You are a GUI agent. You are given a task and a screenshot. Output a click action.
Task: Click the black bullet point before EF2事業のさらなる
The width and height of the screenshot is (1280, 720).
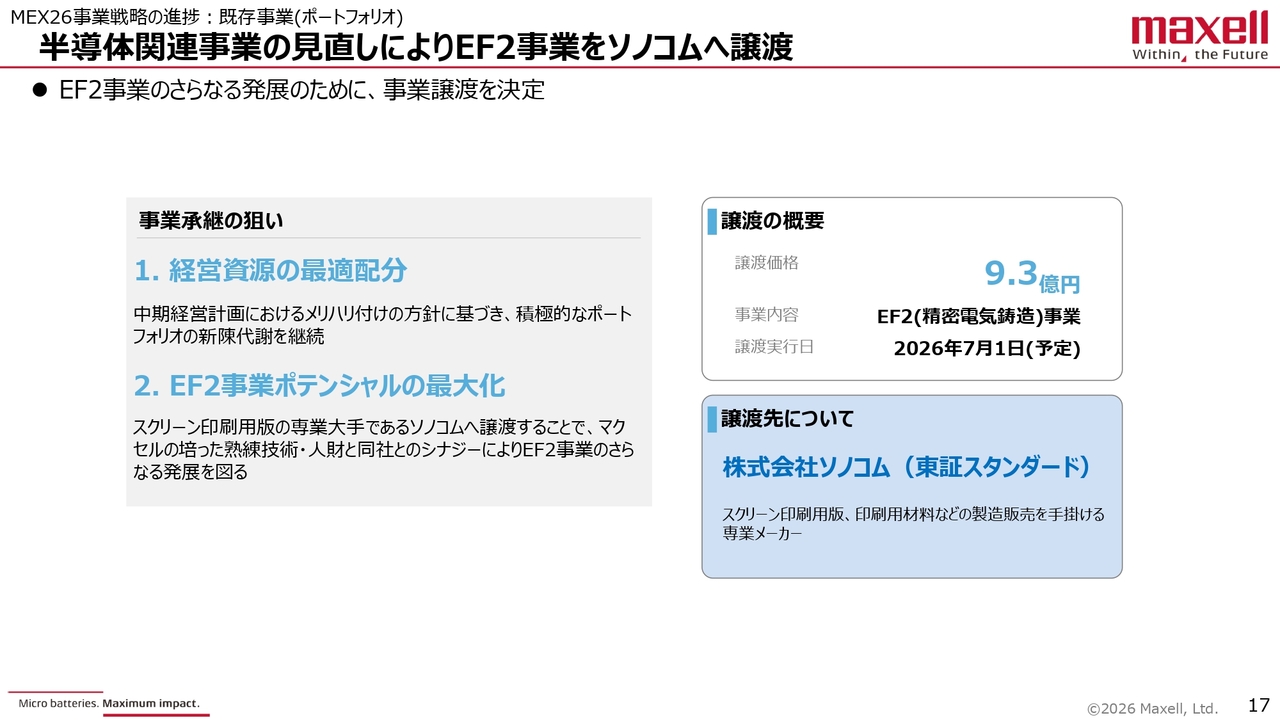click(x=40, y=90)
